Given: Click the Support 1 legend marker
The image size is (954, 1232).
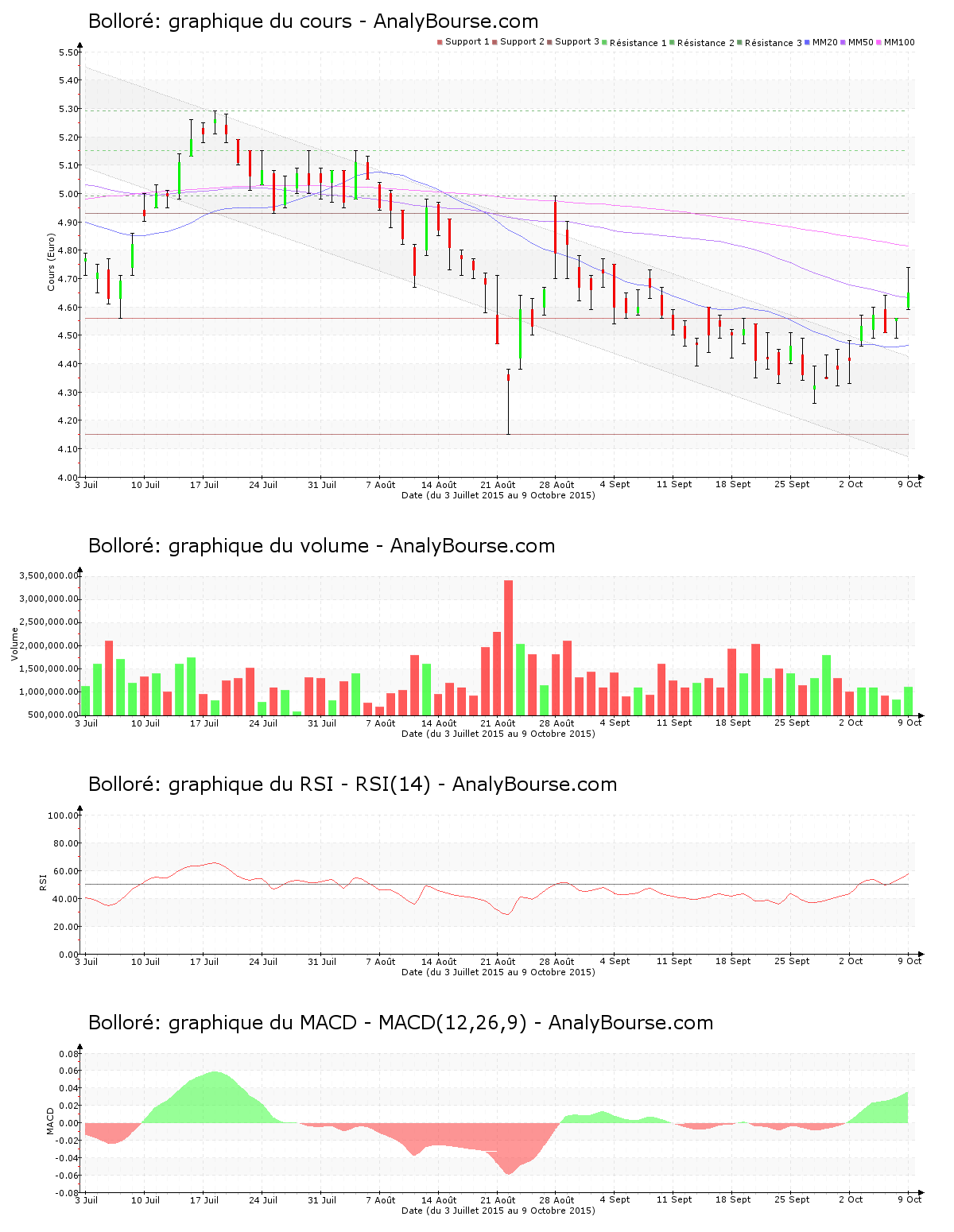Looking at the screenshot, I should pyautogui.click(x=440, y=42).
